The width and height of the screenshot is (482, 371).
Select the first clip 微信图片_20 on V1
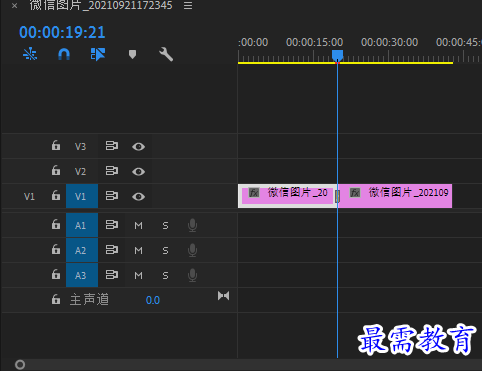point(287,196)
